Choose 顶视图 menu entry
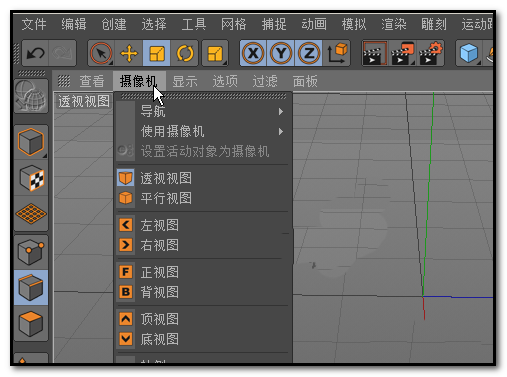The image size is (507, 377). pos(203,319)
